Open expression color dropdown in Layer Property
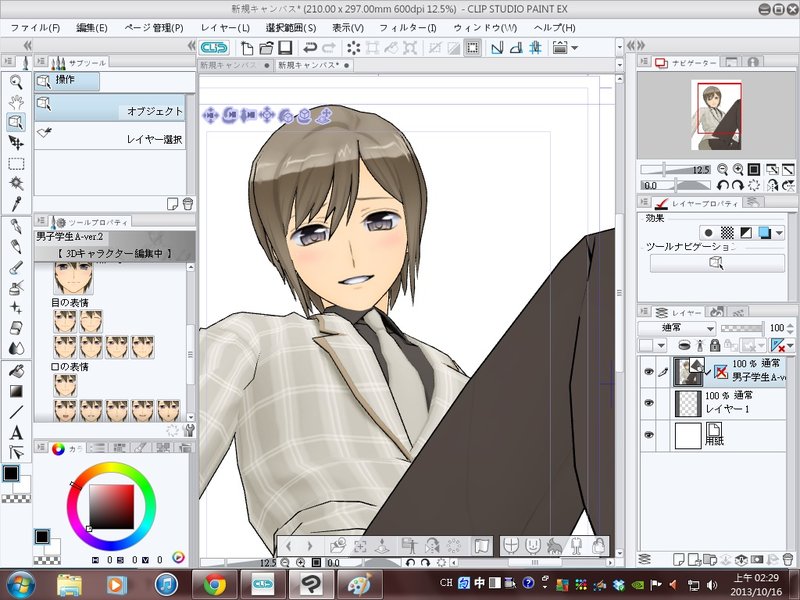 click(779, 233)
